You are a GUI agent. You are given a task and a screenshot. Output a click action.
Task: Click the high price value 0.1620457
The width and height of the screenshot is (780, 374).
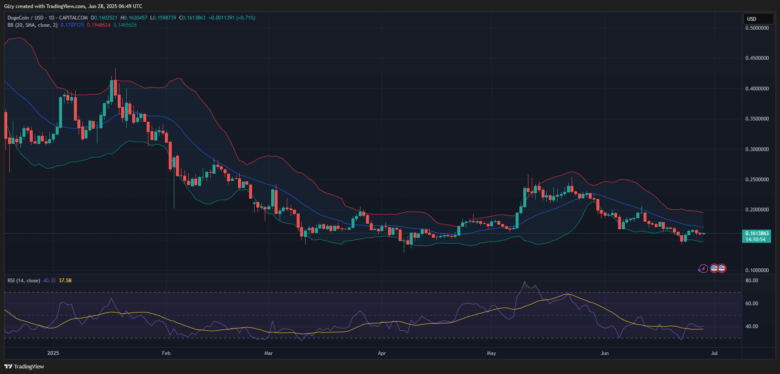[x=135, y=18]
